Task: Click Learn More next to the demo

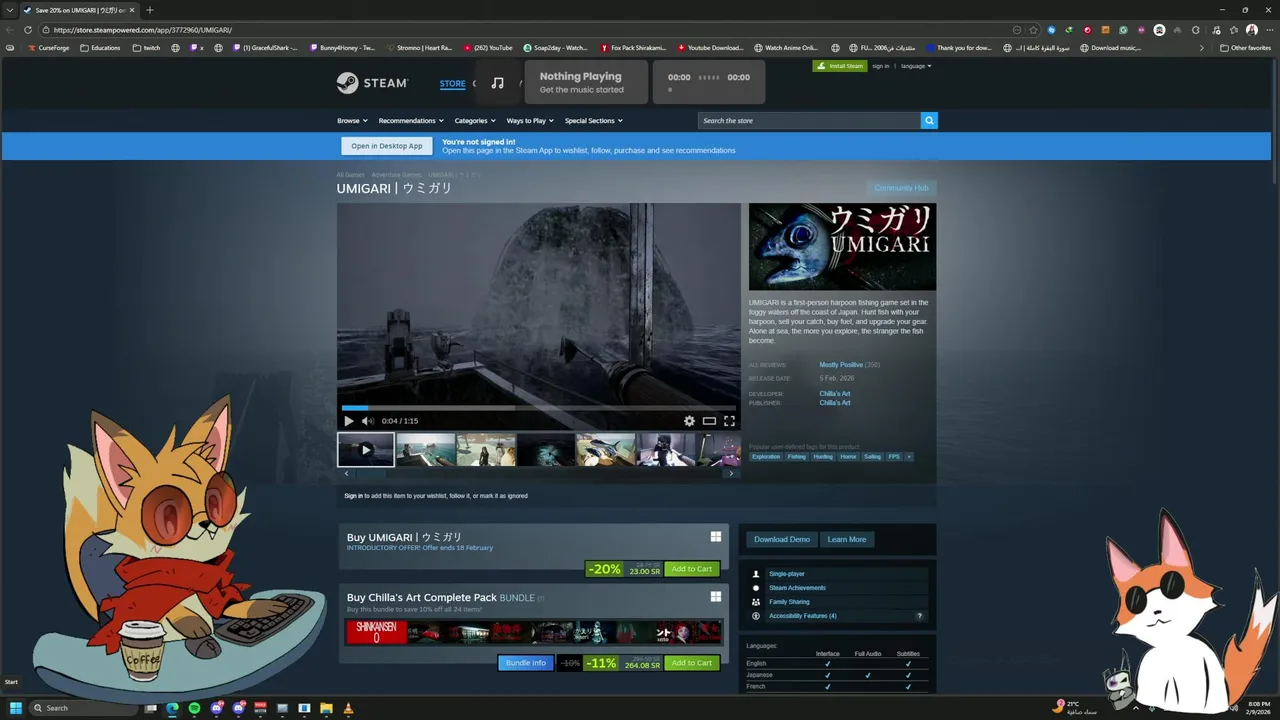Action: point(847,539)
